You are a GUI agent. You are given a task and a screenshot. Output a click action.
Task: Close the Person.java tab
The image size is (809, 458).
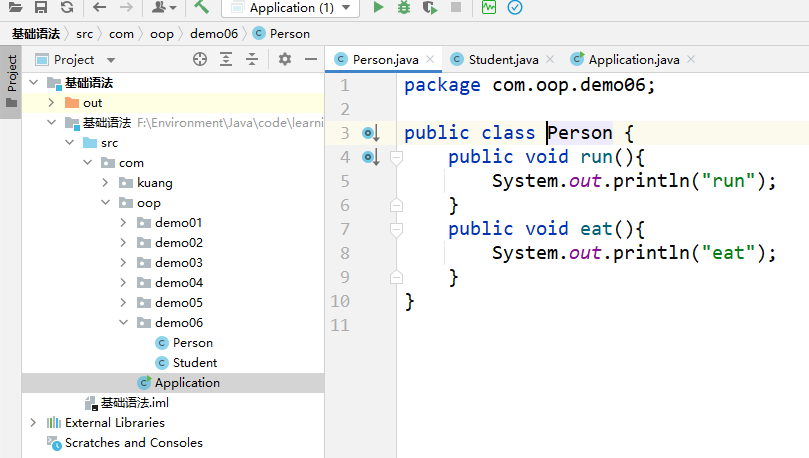pos(430,59)
